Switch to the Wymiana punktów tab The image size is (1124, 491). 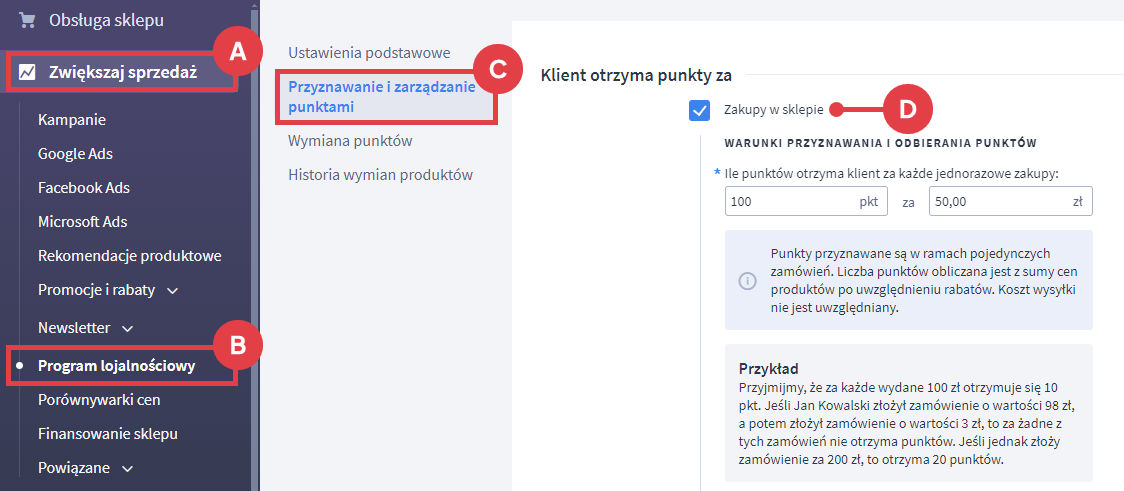click(x=350, y=140)
